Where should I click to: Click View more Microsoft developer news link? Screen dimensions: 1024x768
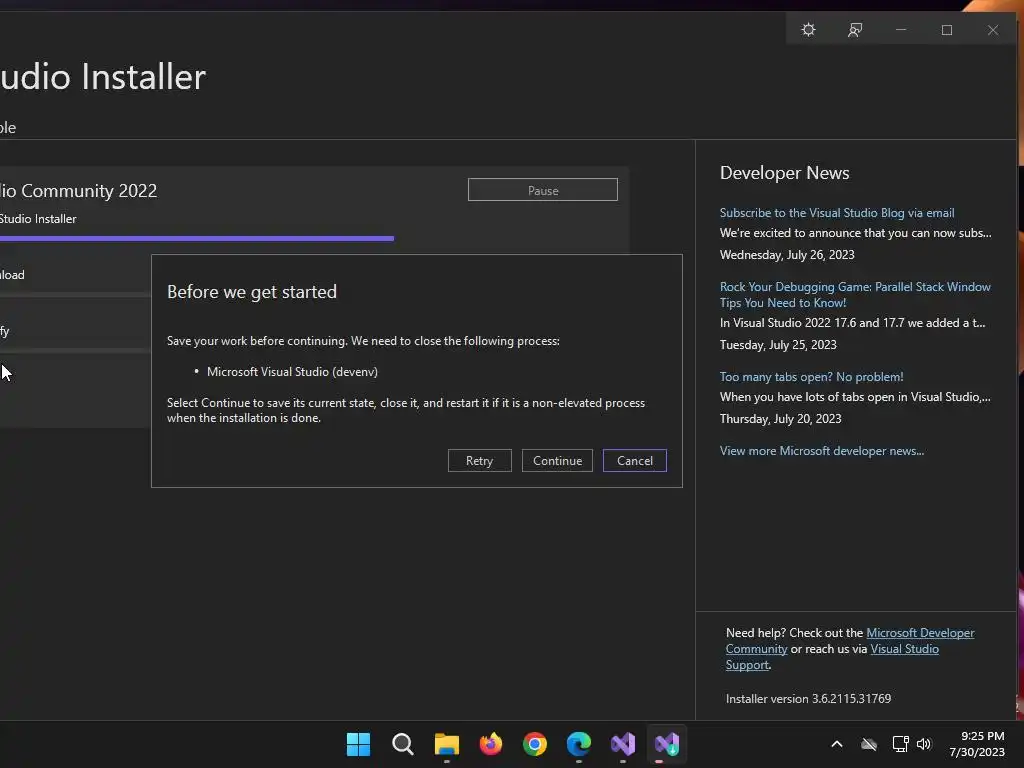pyautogui.click(x=822, y=451)
